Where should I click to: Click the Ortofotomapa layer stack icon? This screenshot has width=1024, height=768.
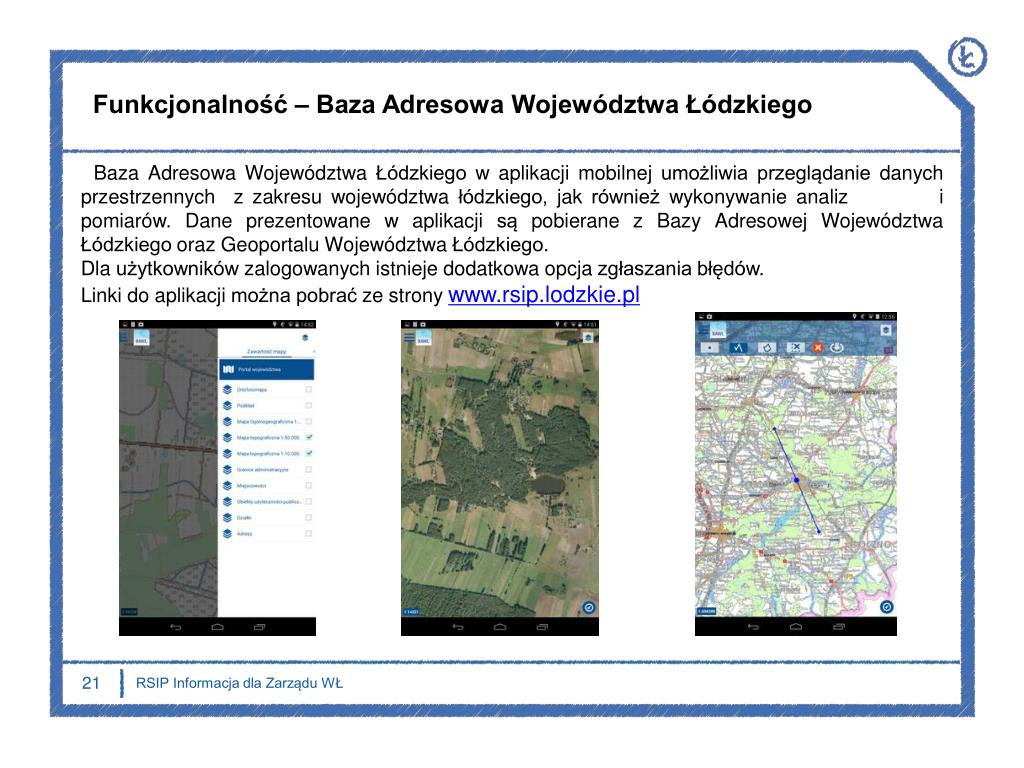227,389
